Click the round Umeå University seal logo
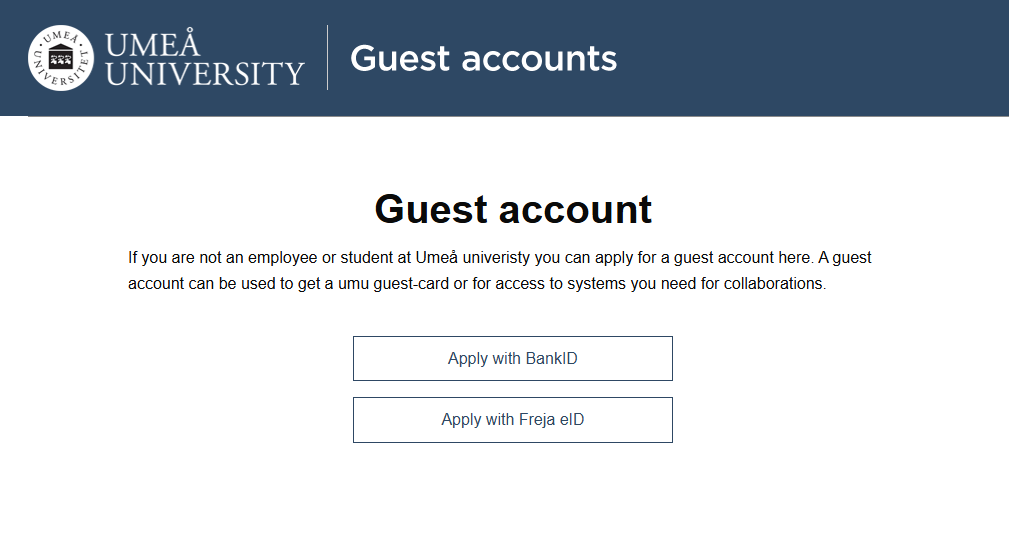 (x=61, y=58)
